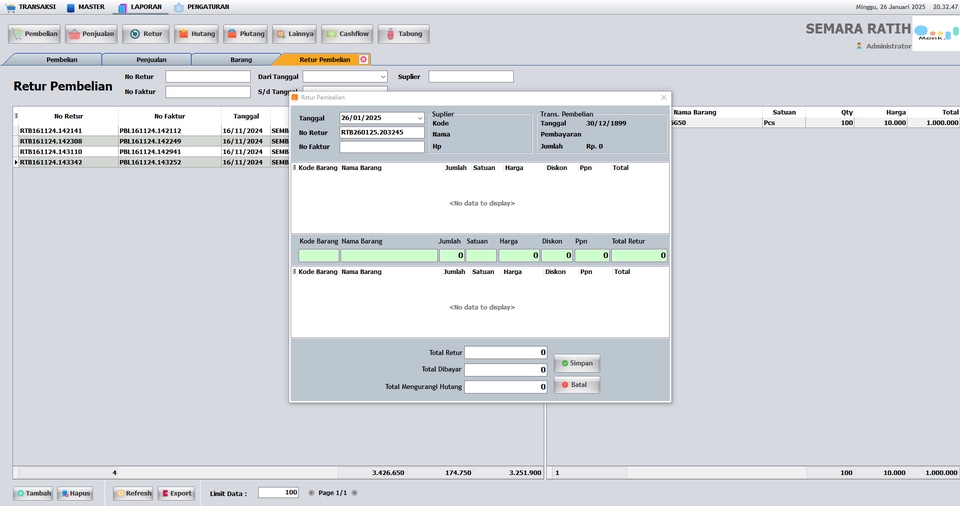
Task: Click the Pcs satuan cell
Action: [784, 123]
